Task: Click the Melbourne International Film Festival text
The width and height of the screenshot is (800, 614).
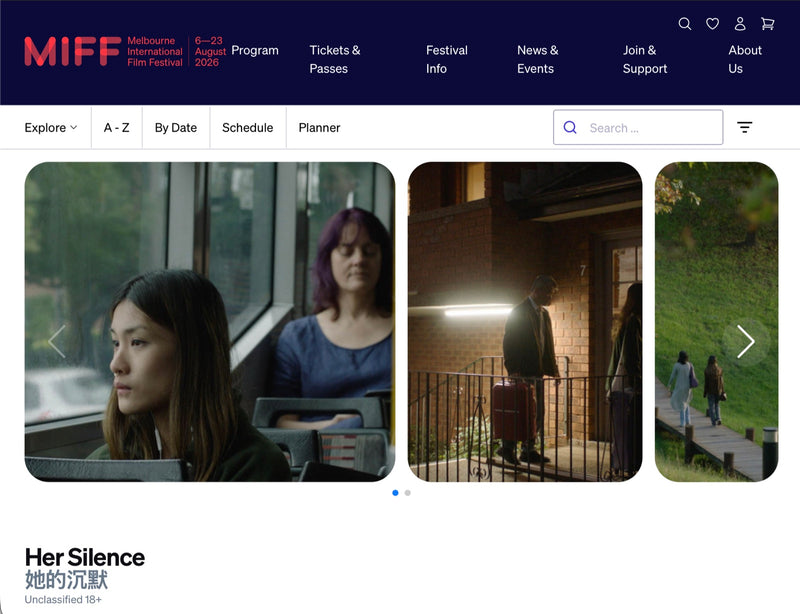Action: [x=155, y=52]
